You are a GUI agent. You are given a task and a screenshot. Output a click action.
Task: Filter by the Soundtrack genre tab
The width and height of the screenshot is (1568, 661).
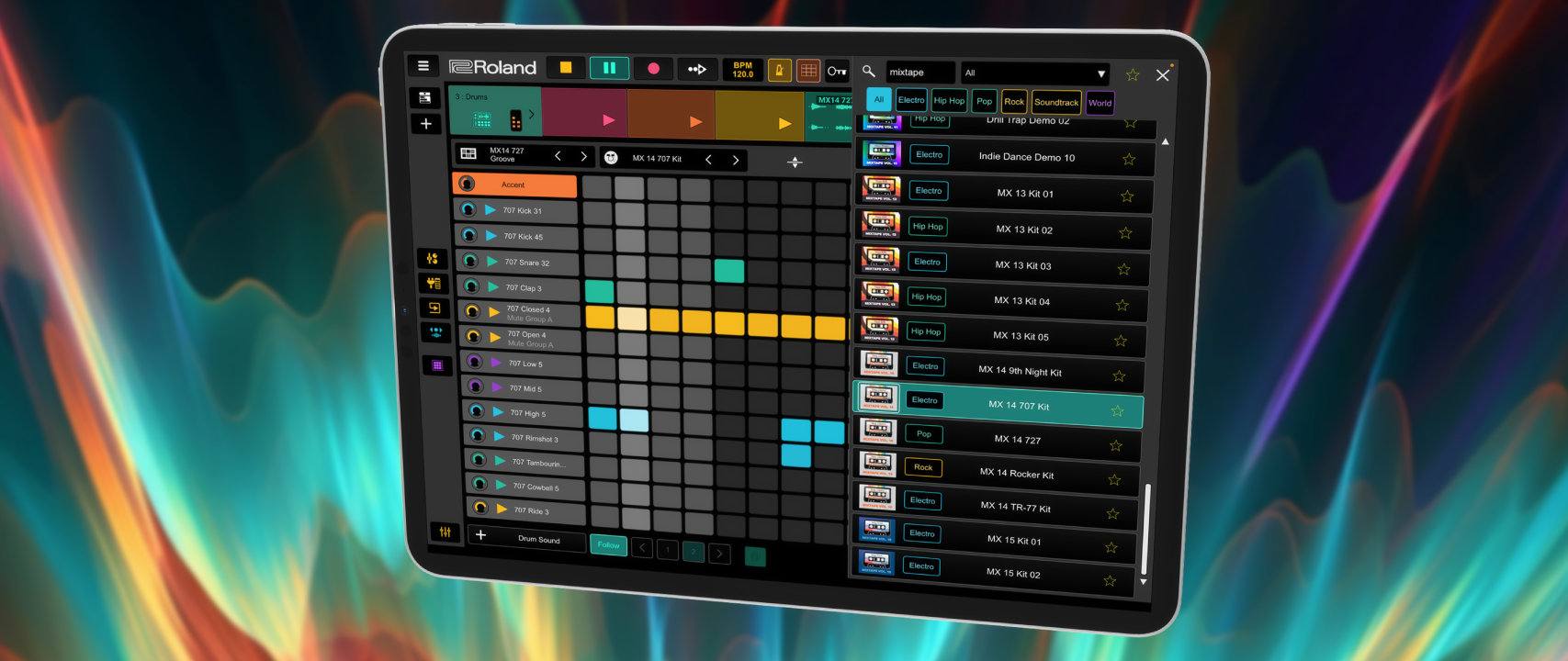1056,102
